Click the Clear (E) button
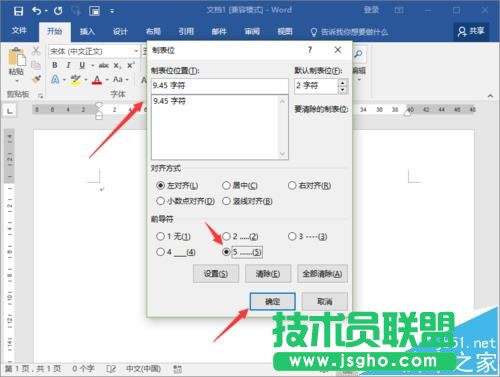 click(268, 274)
